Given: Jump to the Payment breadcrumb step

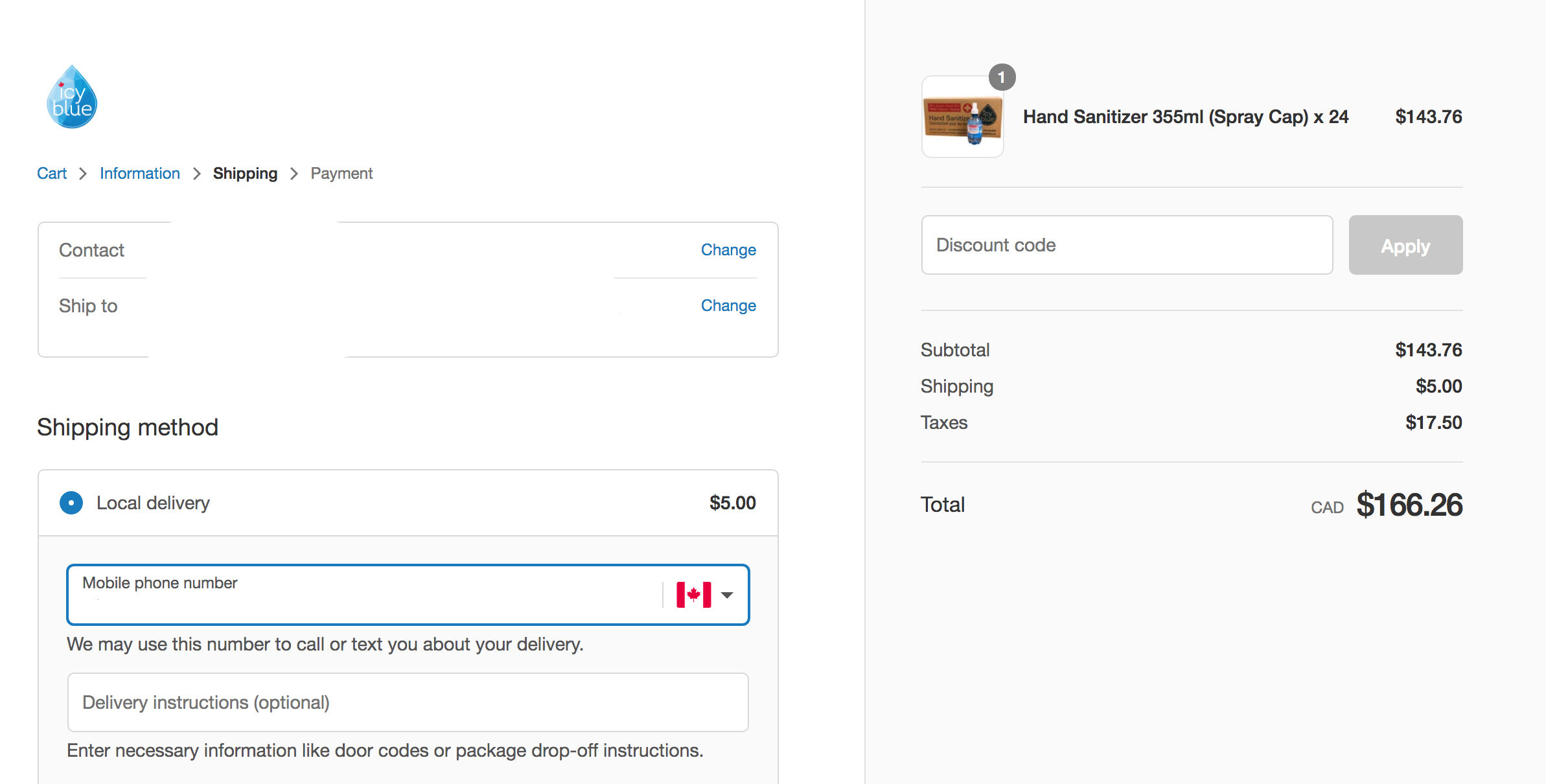Looking at the screenshot, I should click(341, 174).
